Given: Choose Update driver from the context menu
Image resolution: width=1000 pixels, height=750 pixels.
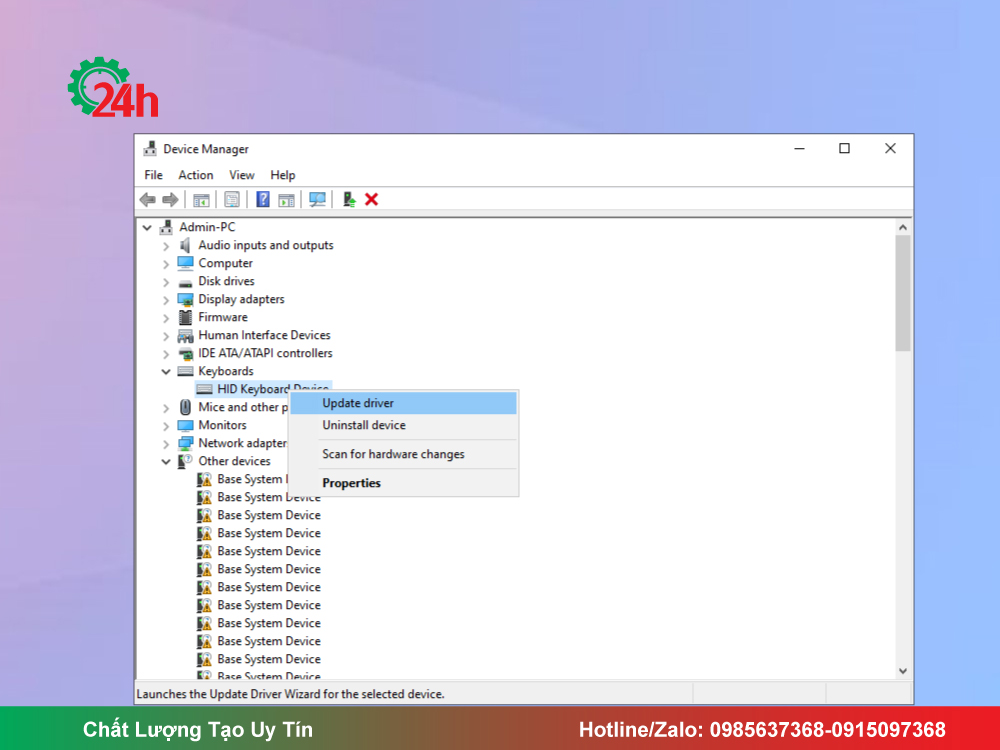Looking at the screenshot, I should (404, 403).
